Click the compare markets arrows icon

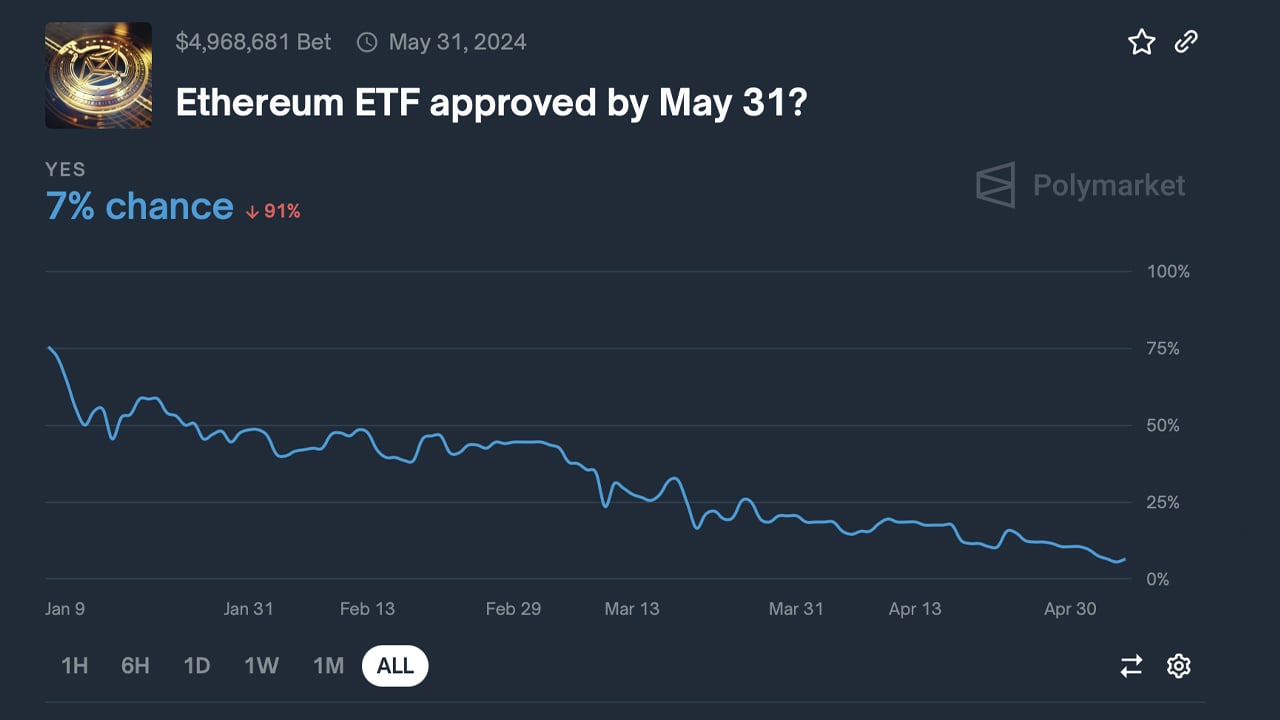tap(1130, 665)
